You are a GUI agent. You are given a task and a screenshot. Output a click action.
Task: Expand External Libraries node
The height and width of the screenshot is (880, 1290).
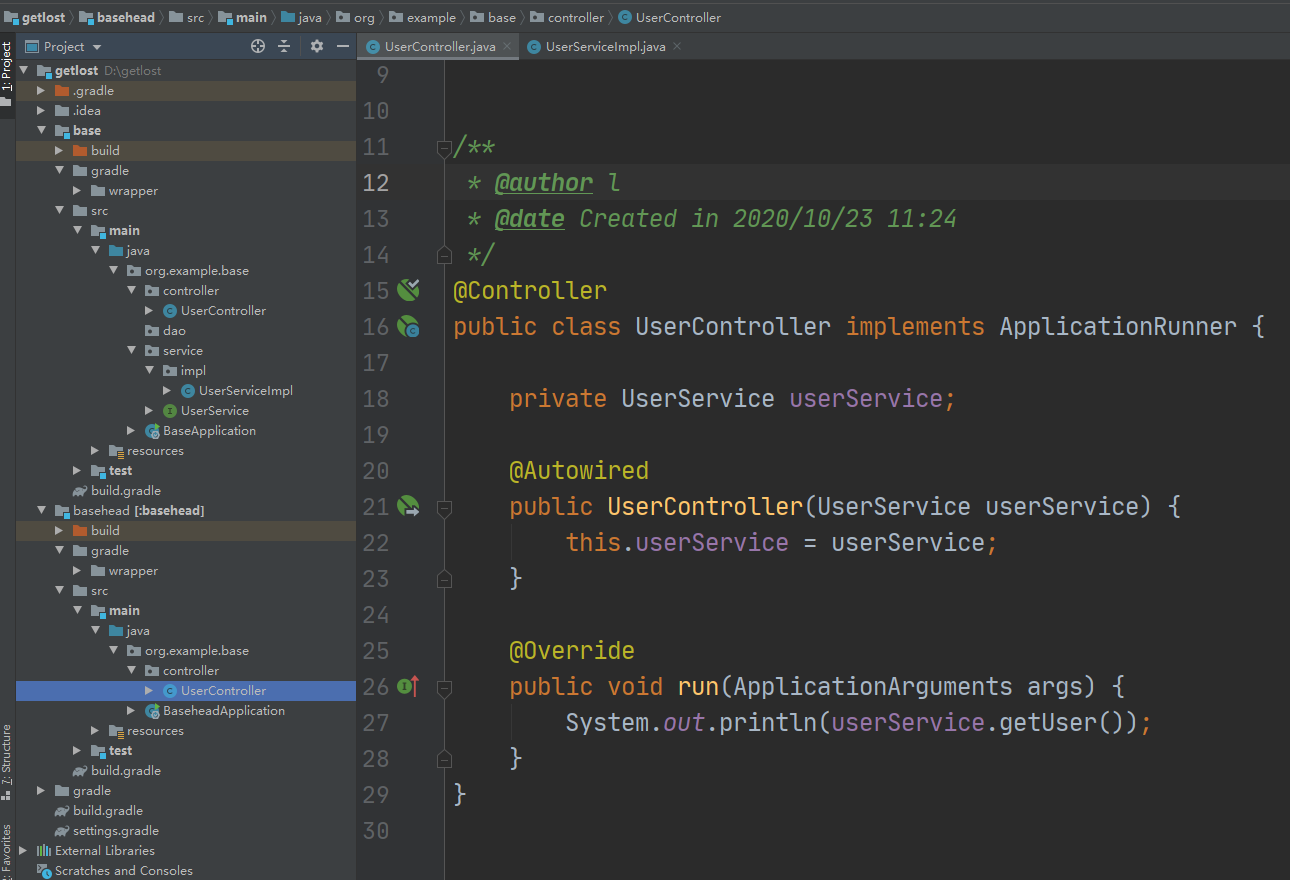(x=23, y=851)
